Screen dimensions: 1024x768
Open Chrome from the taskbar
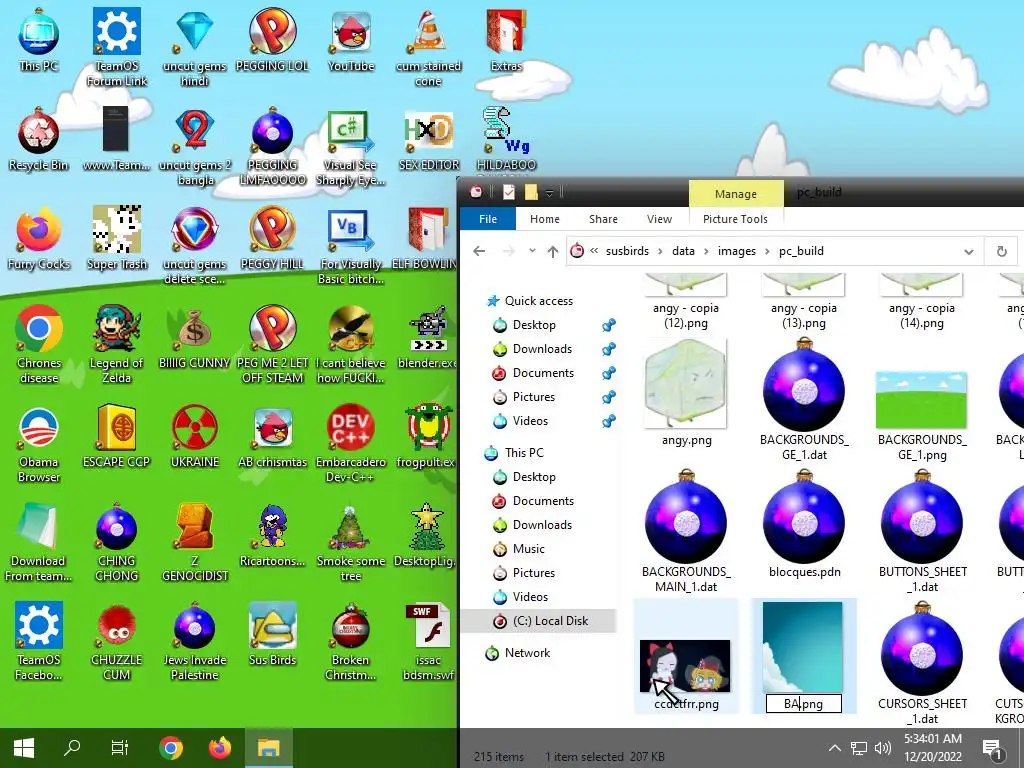click(x=170, y=748)
